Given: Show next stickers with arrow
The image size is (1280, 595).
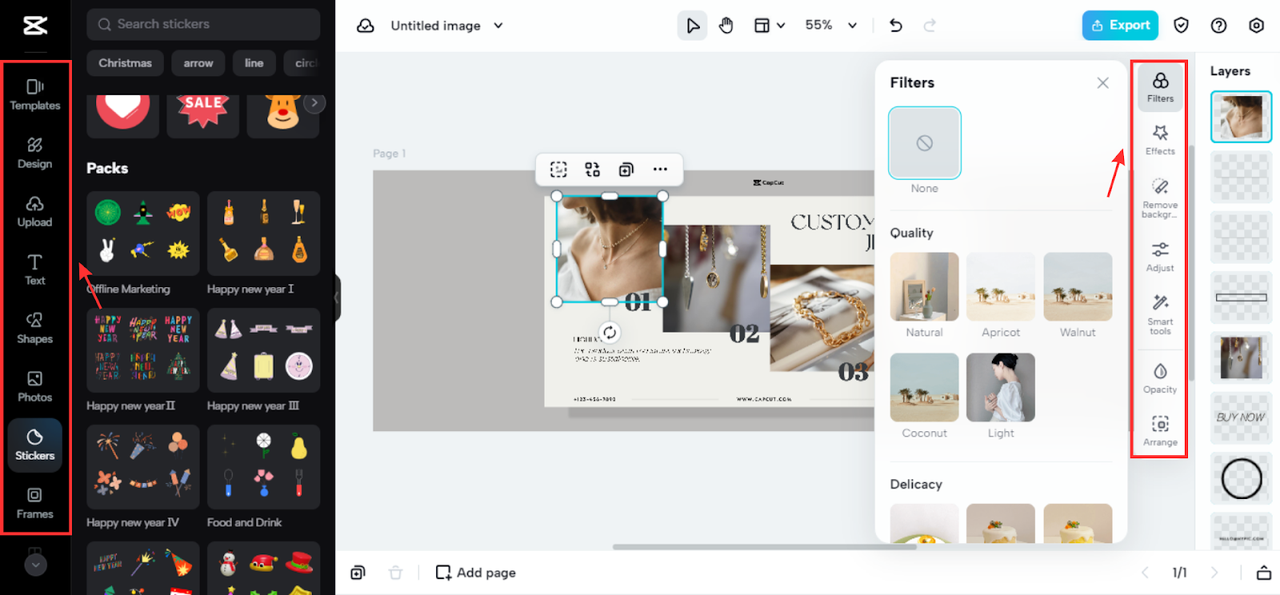Looking at the screenshot, I should point(314,102).
